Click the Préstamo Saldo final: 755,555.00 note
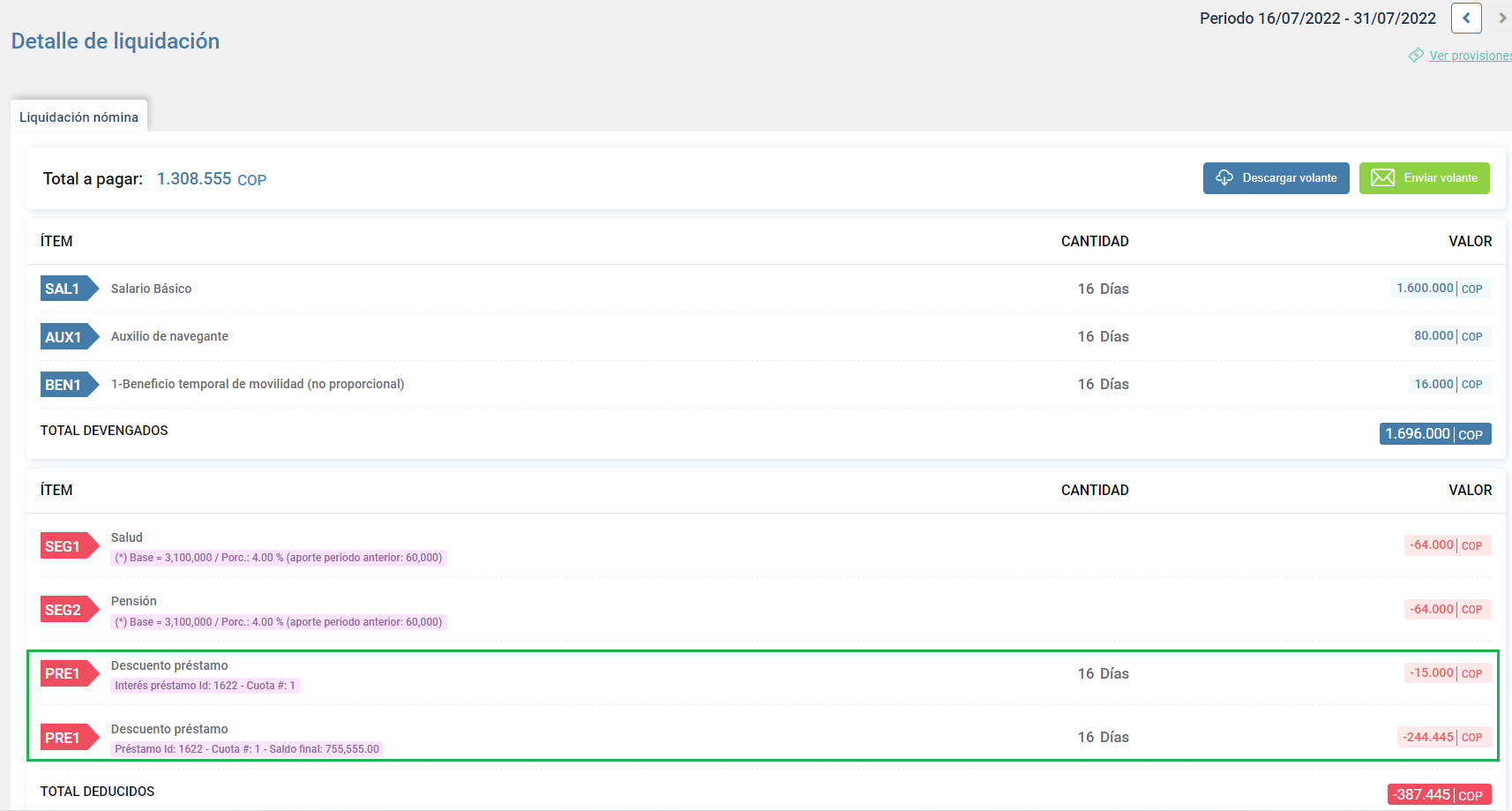Image resolution: width=1512 pixels, height=811 pixels. [247, 749]
